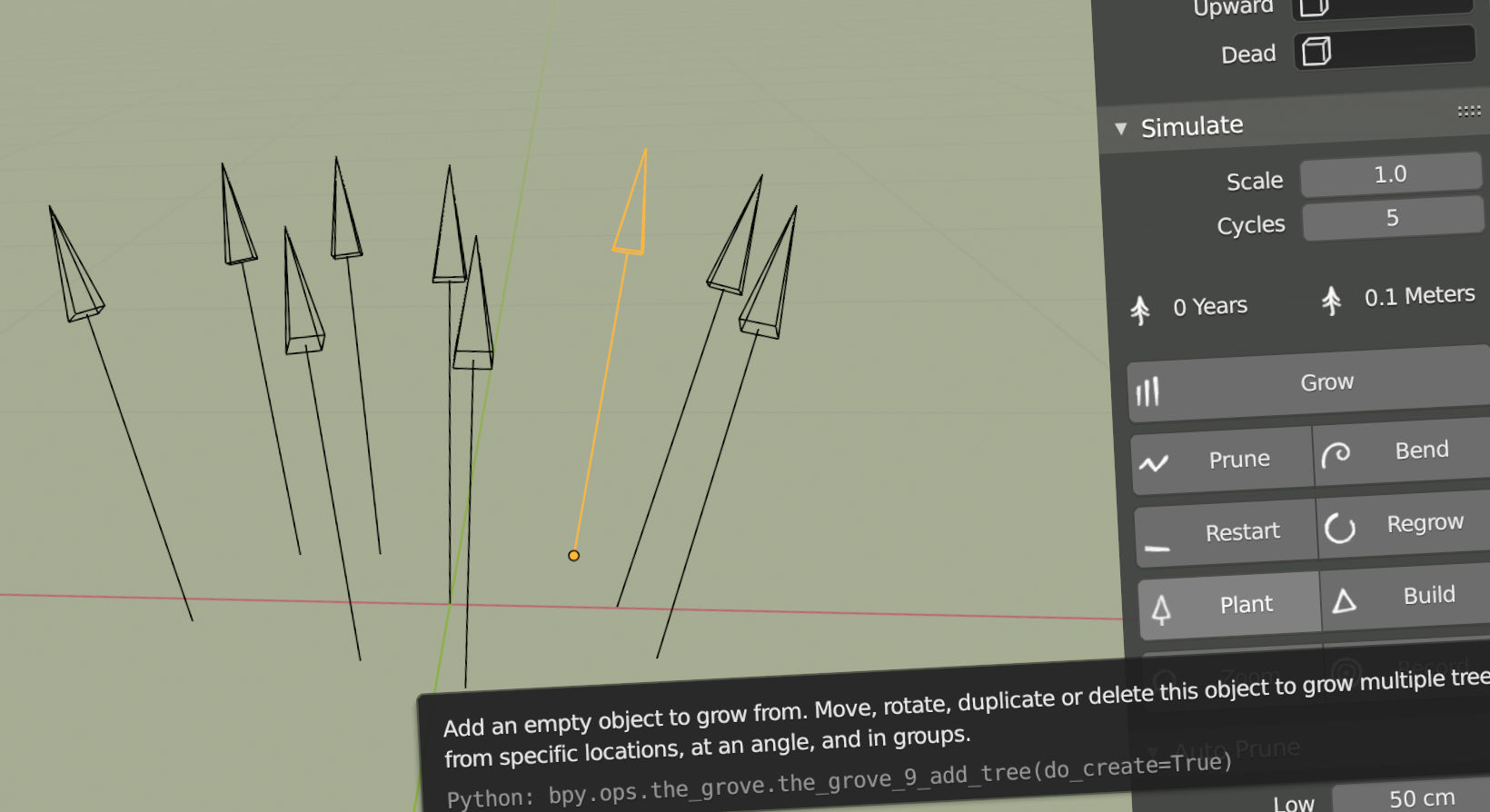Click the Build triangle icon
The width and height of the screenshot is (1490, 812).
(1345, 600)
